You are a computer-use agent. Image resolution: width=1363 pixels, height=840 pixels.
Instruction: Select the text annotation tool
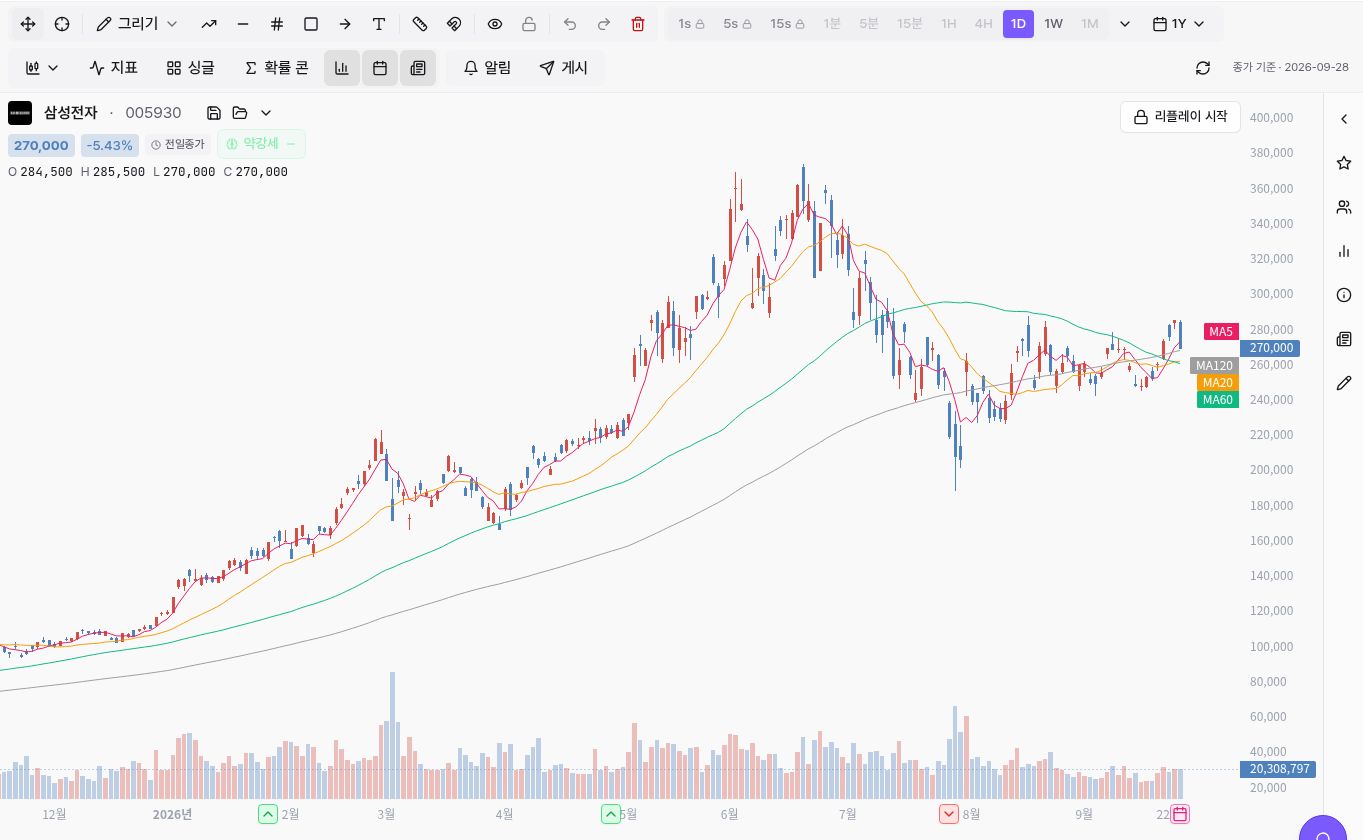click(x=379, y=24)
